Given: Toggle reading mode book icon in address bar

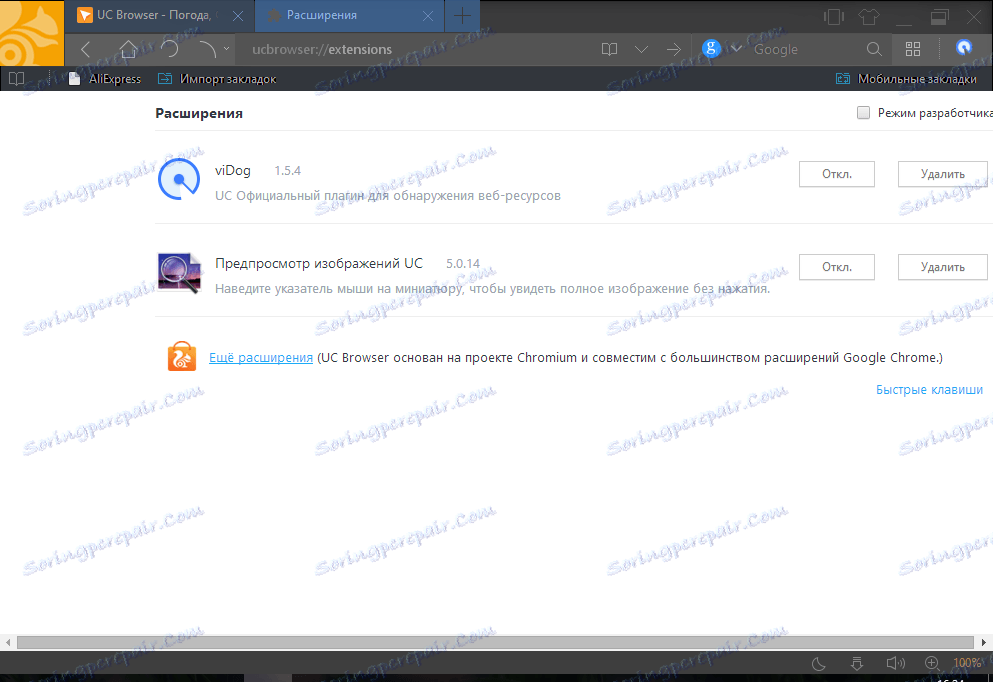Looking at the screenshot, I should (x=609, y=49).
